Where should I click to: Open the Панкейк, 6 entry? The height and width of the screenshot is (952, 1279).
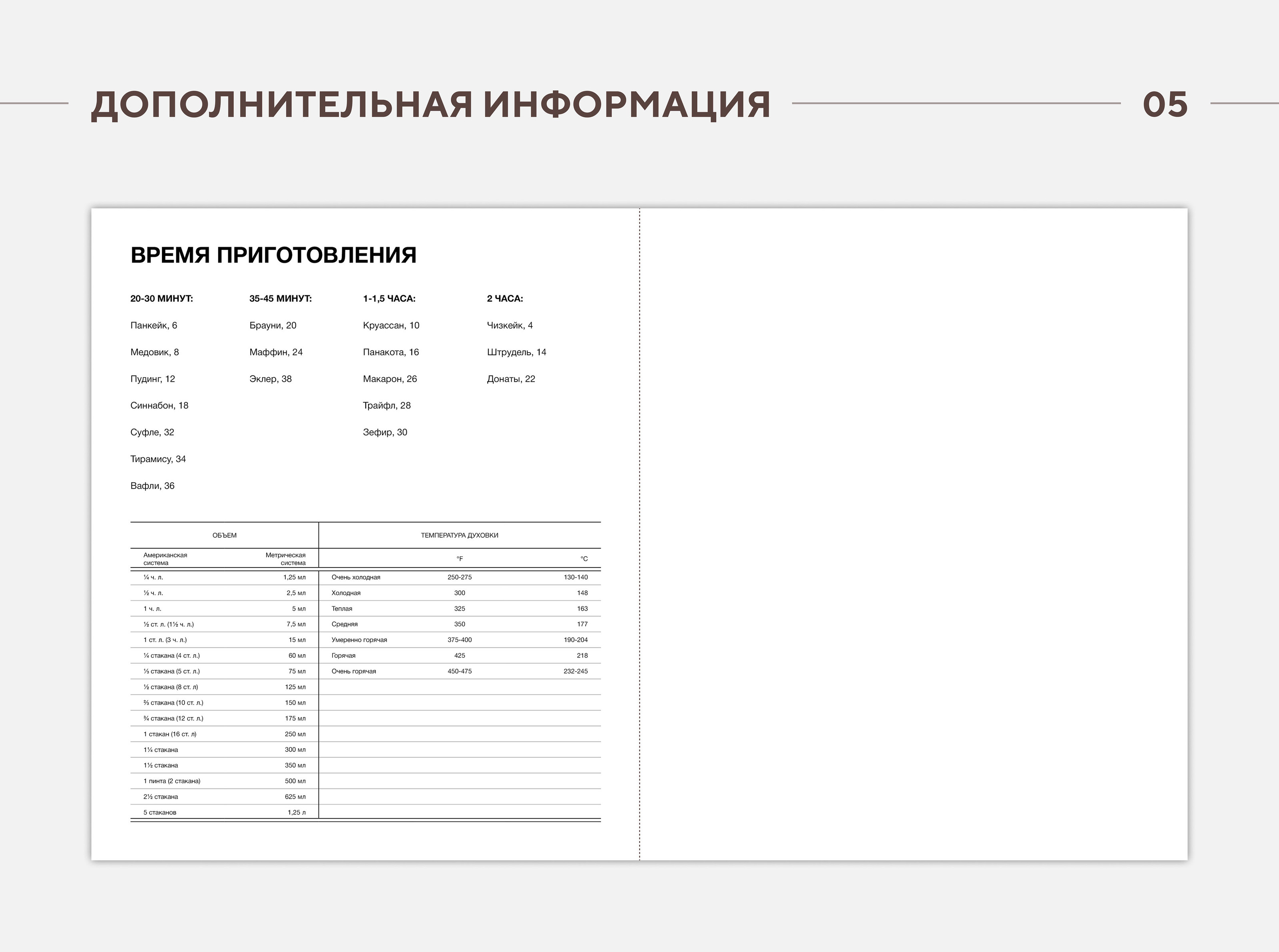(154, 326)
